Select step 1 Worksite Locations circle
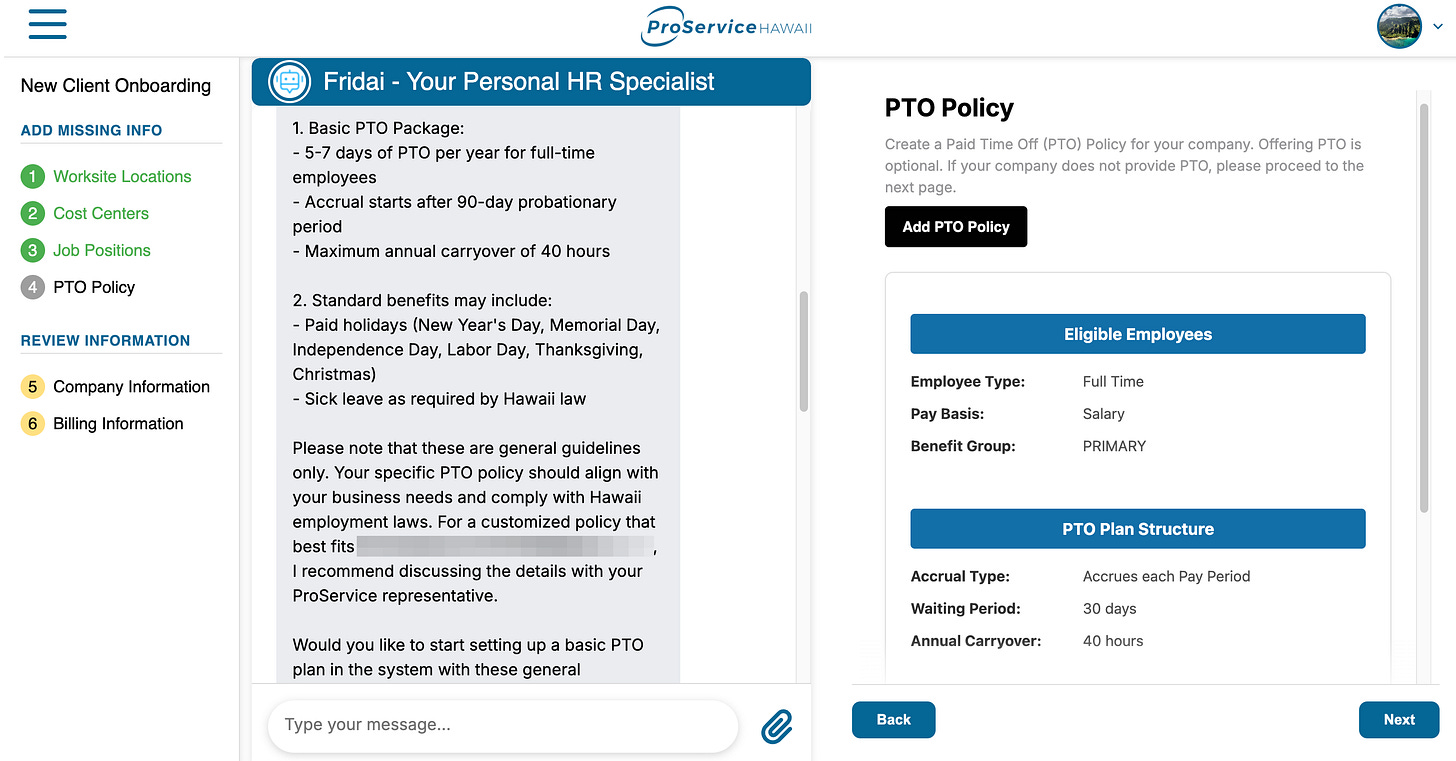Viewport: 1456px width, 761px height. pos(33,177)
